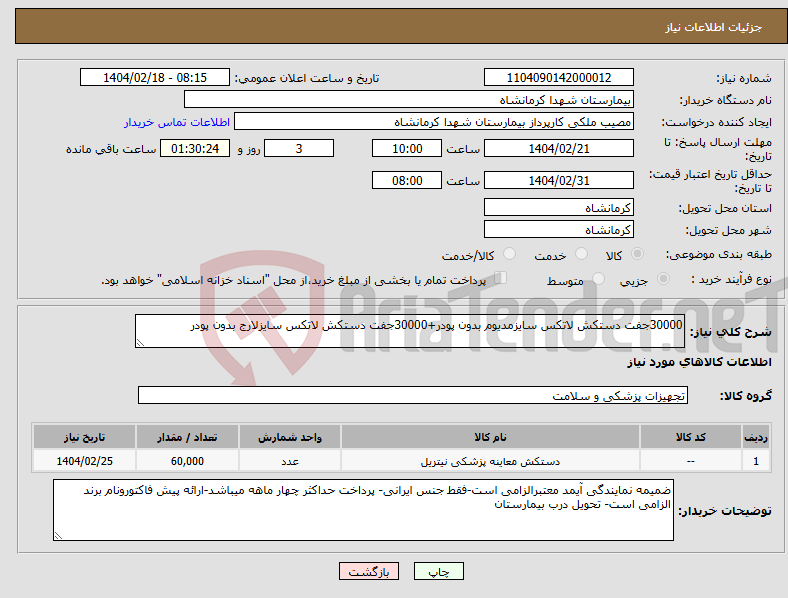Click the جزئیات اطلاعات نیاز page title

(x=714, y=27)
